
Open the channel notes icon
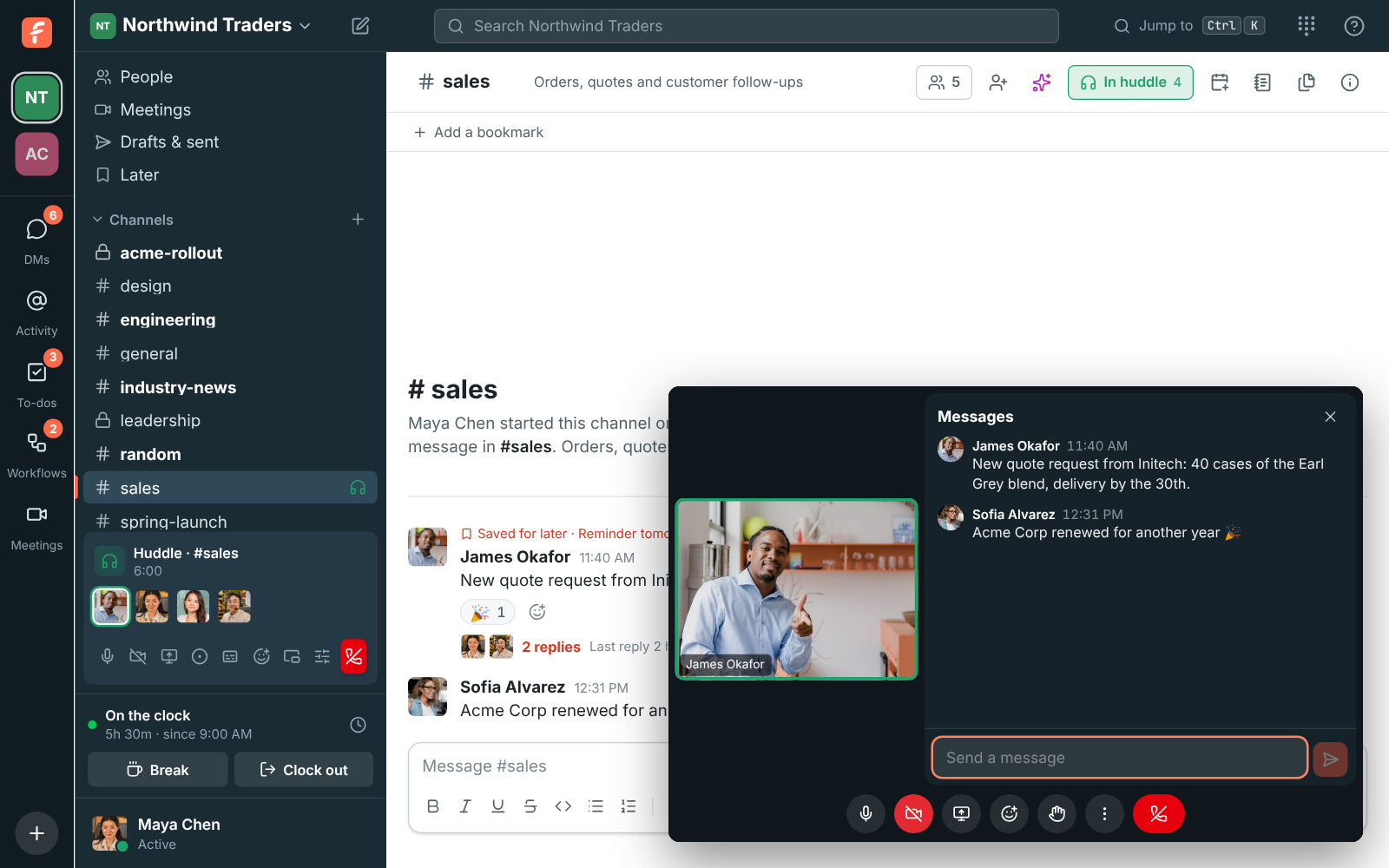1262,82
